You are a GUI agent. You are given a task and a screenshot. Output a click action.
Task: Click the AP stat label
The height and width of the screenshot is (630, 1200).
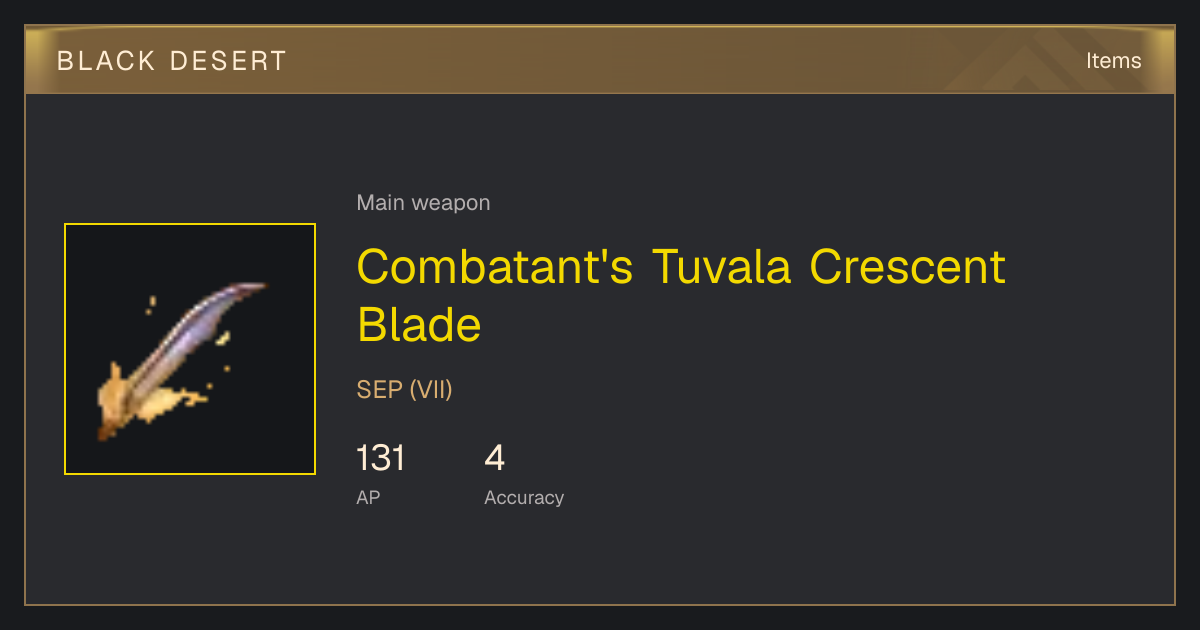(368, 497)
